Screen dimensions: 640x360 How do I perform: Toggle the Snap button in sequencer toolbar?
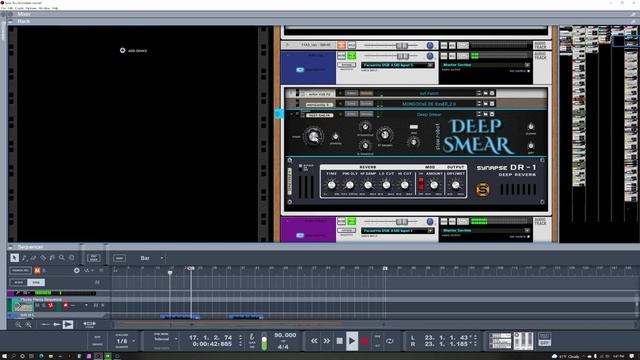click(x=119, y=258)
